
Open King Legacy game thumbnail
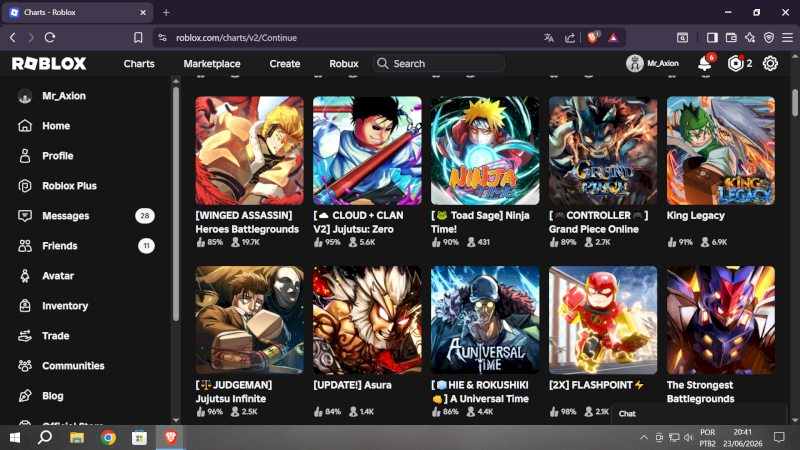point(721,151)
